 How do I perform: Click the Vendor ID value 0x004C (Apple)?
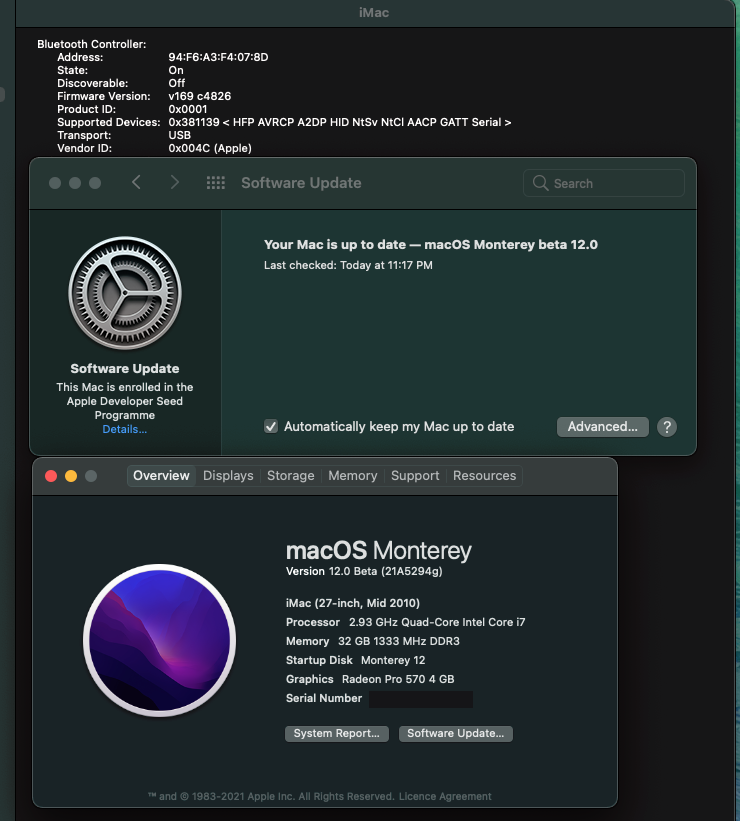[210, 148]
